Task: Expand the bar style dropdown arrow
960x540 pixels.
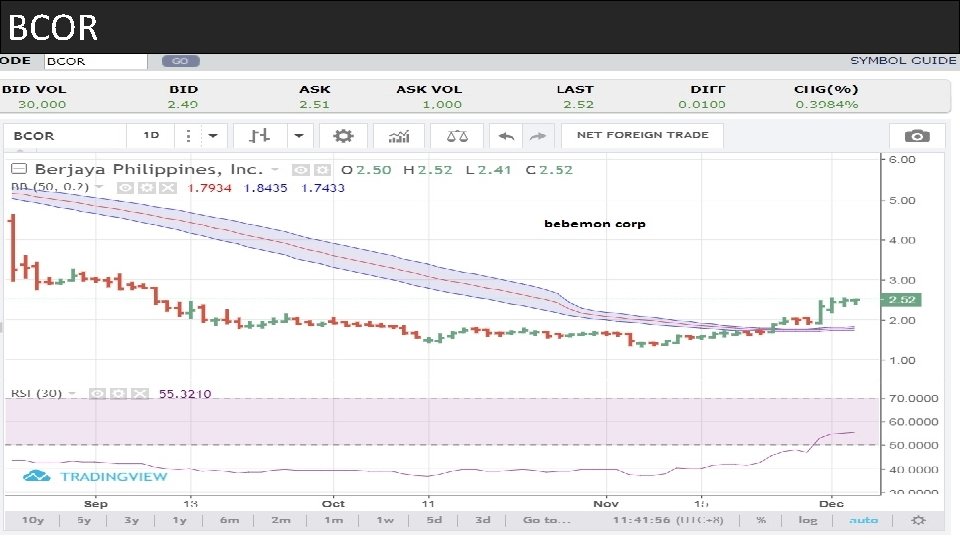Action: click(299, 136)
